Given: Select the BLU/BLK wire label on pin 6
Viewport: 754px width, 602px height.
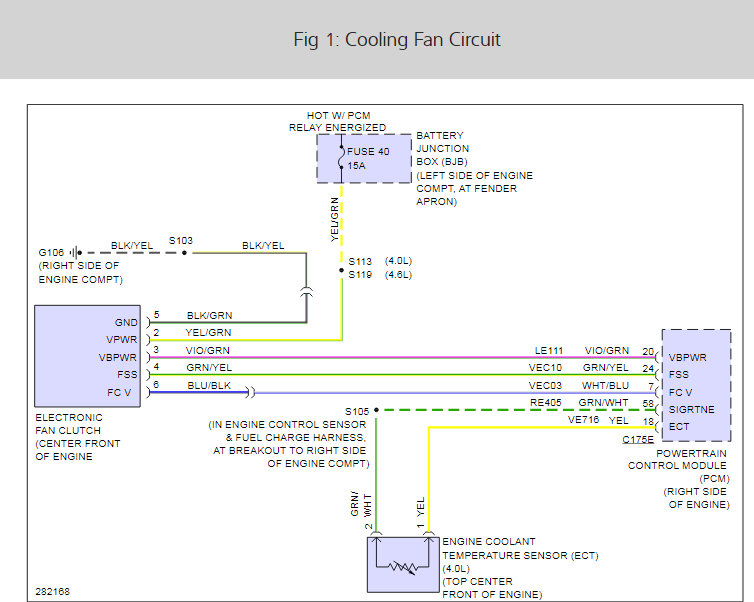Looking at the screenshot, I should coord(209,385).
